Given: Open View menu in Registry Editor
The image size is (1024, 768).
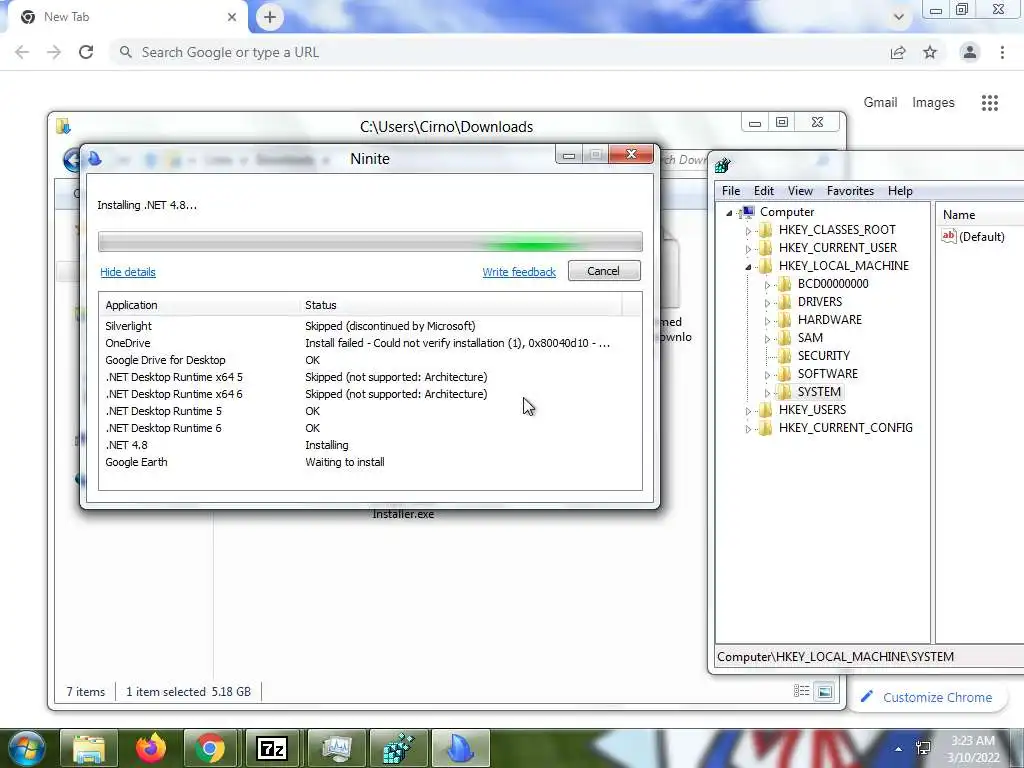Looking at the screenshot, I should [800, 191].
